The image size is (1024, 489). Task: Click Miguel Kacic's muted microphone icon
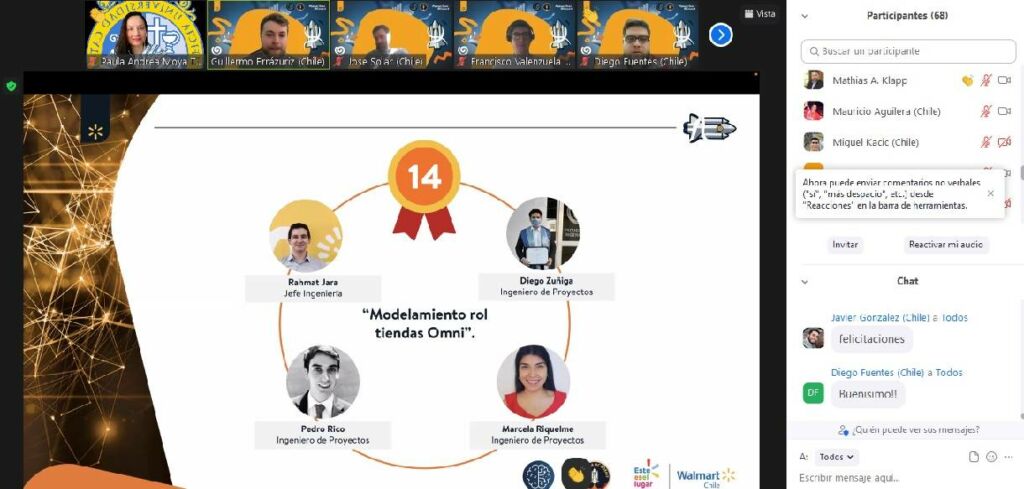pos(986,142)
